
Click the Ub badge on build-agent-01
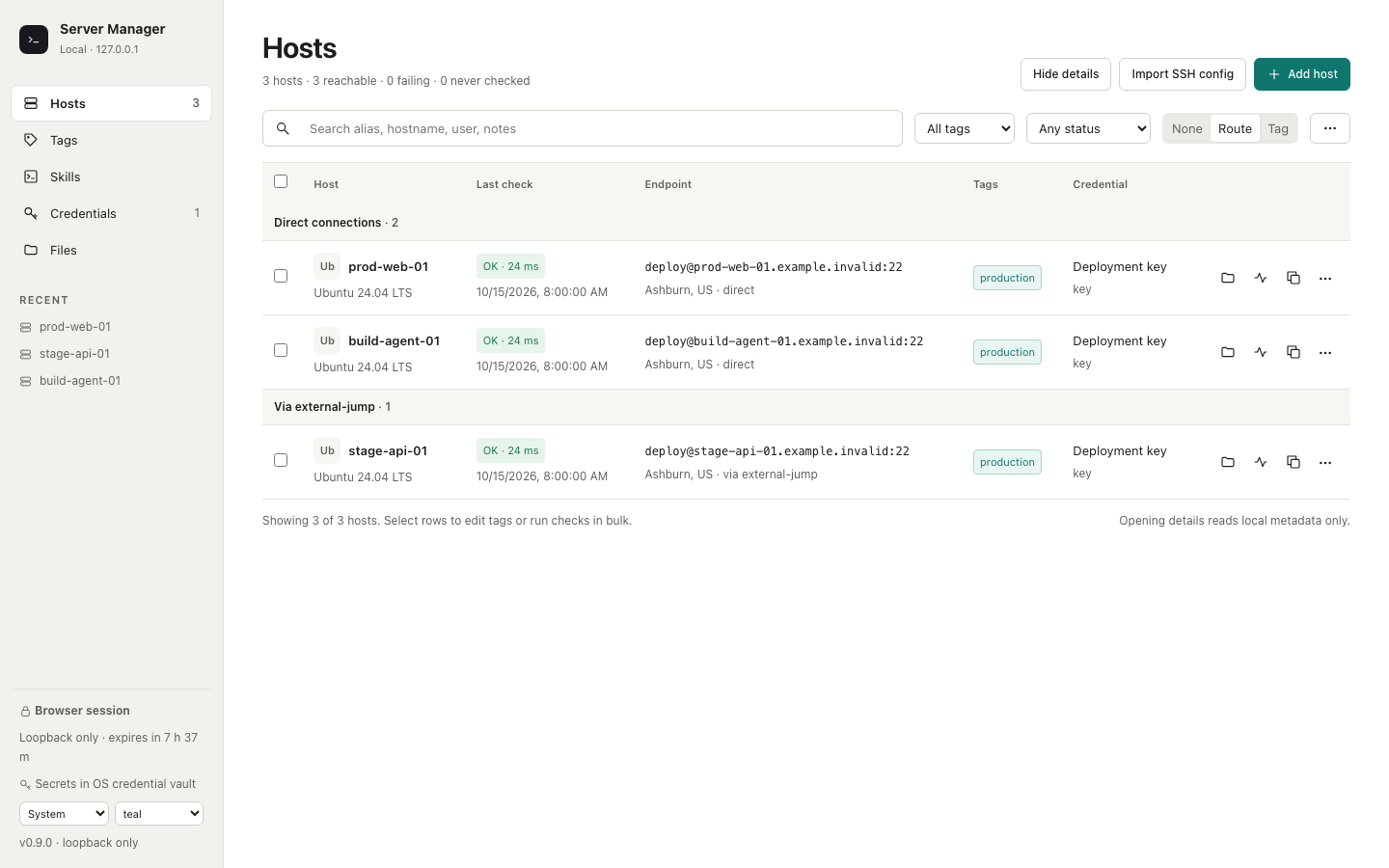(327, 340)
